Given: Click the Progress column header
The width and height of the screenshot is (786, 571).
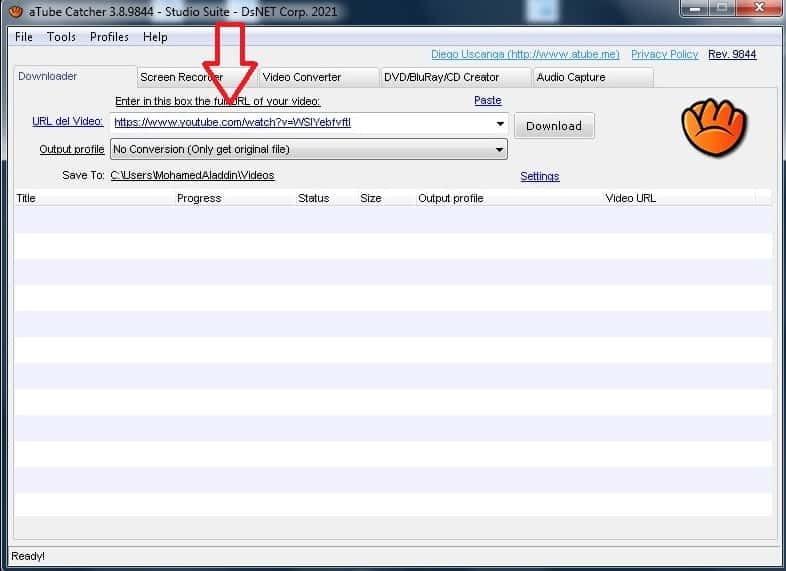Looking at the screenshot, I should [x=199, y=198].
